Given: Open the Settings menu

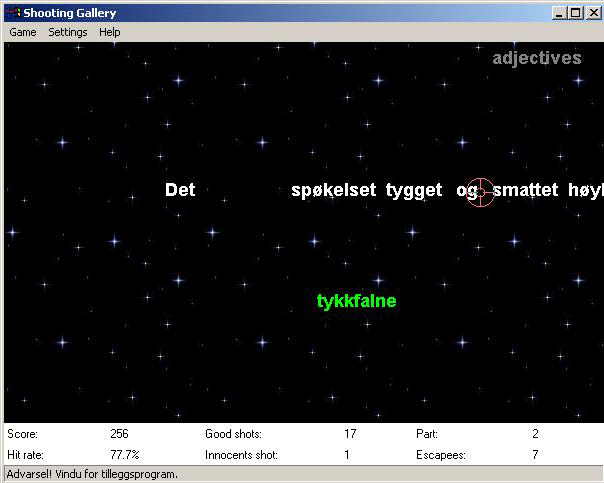Looking at the screenshot, I should pos(68,32).
